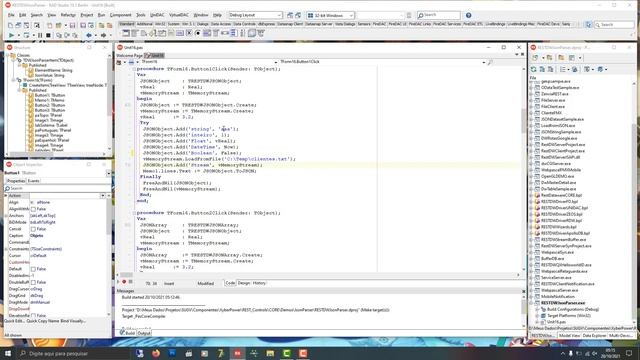Select FileServer.exe in the project list
Screen dimensions: 640x360
(x=553, y=100)
